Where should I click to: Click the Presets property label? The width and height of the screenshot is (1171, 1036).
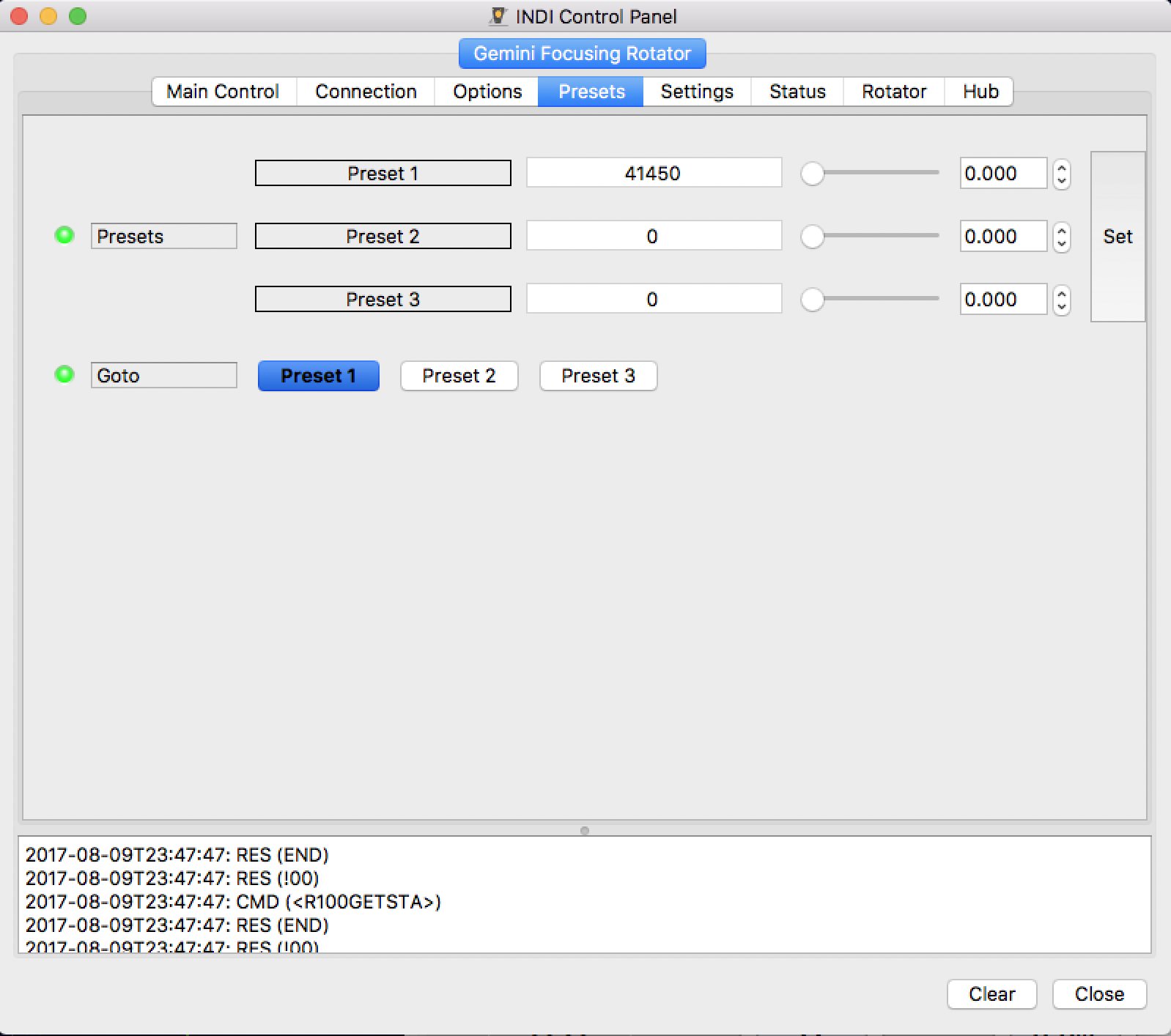tap(164, 236)
